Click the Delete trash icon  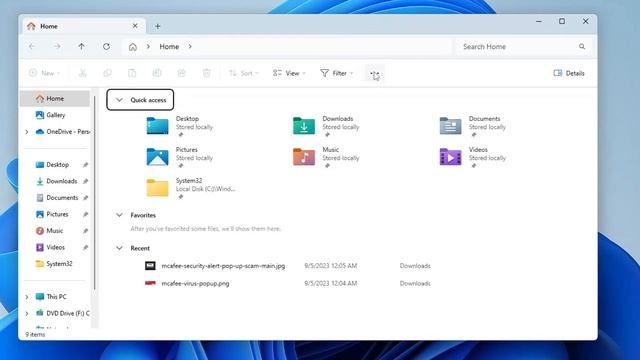(x=207, y=73)
